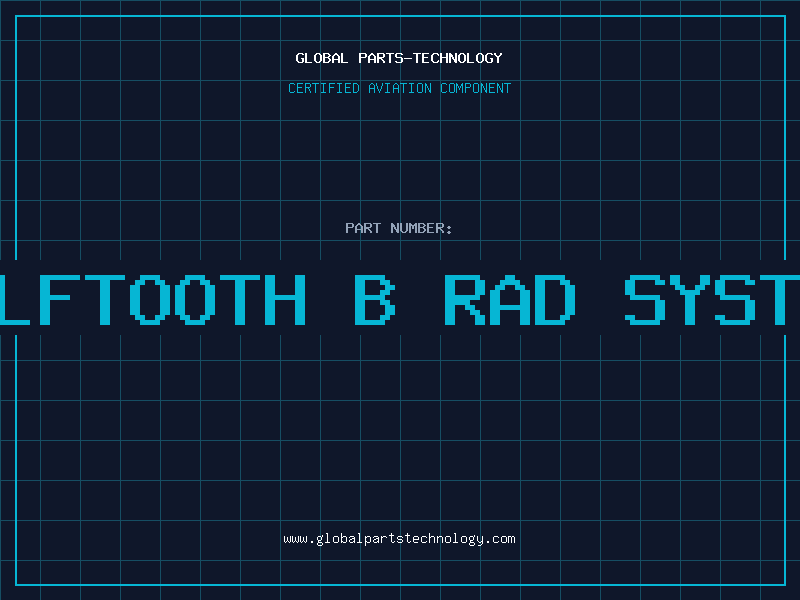The height and width of the screenshot is (600, 800).
Task: Click the word CERTIFIED in the subtitle
Action: click(323, 88)
